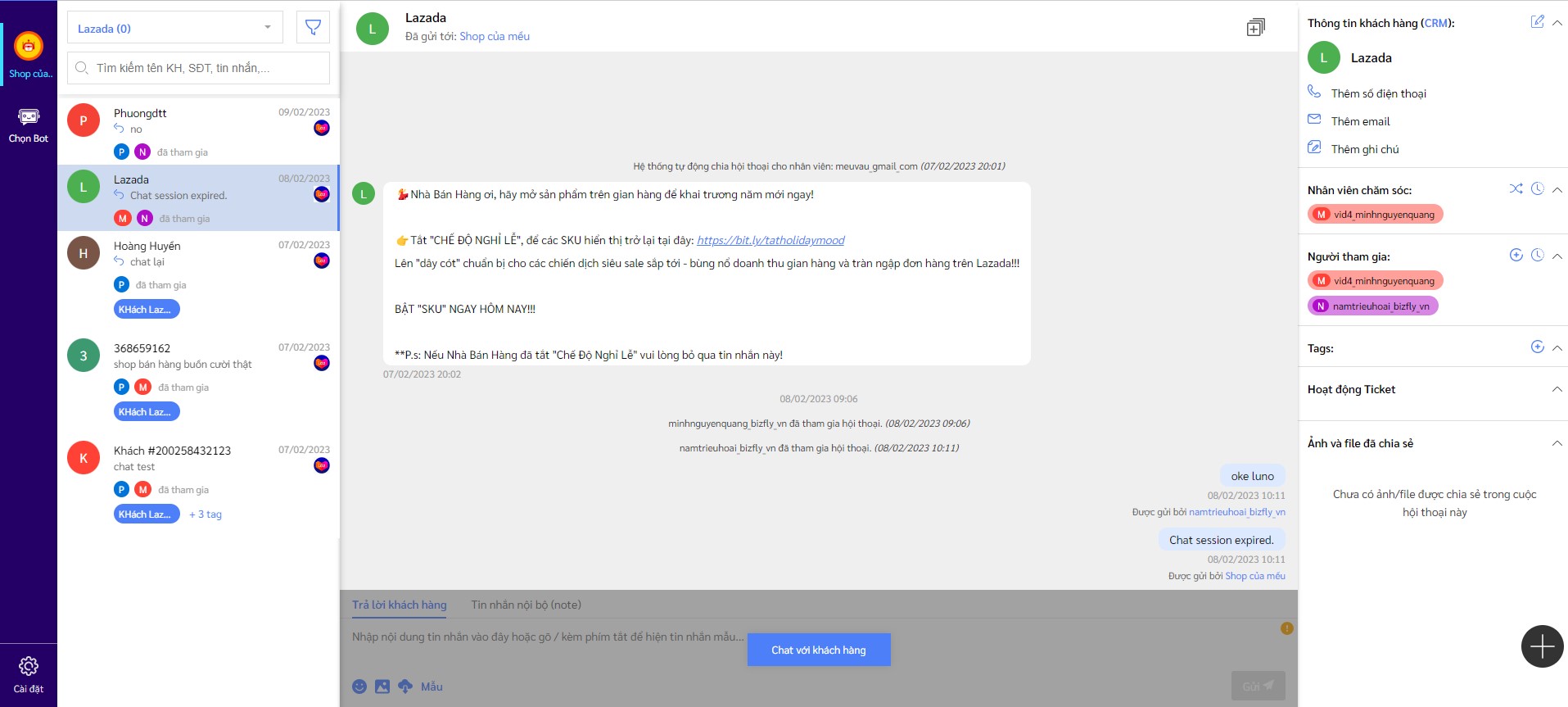Image resolution: width=1568 pixels, height=707 pixels.
Task: Click the oke luno message bubble
Action: (x=1253, y=476)
